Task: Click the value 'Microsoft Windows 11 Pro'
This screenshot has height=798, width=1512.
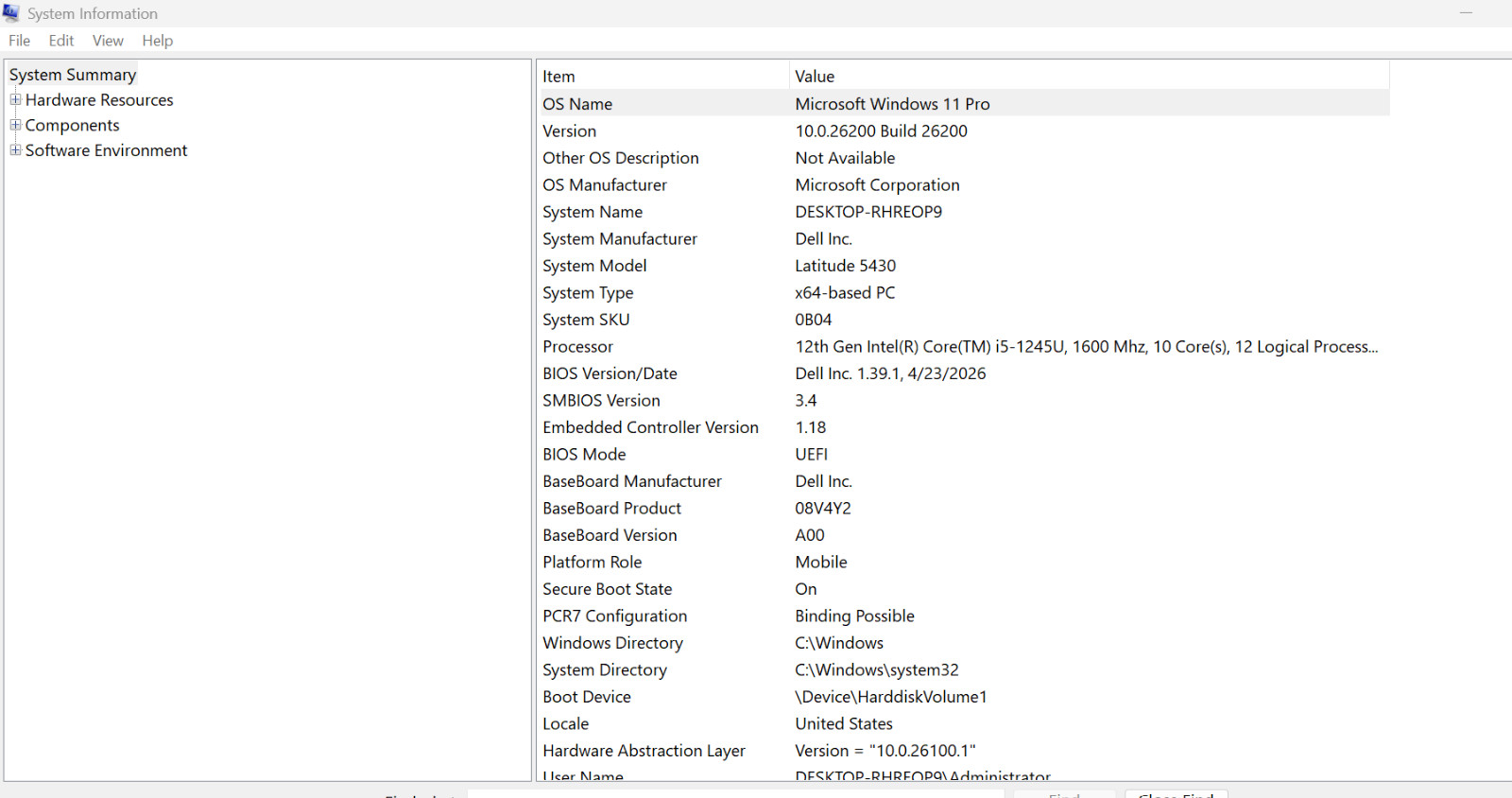Action: [892, 104]
